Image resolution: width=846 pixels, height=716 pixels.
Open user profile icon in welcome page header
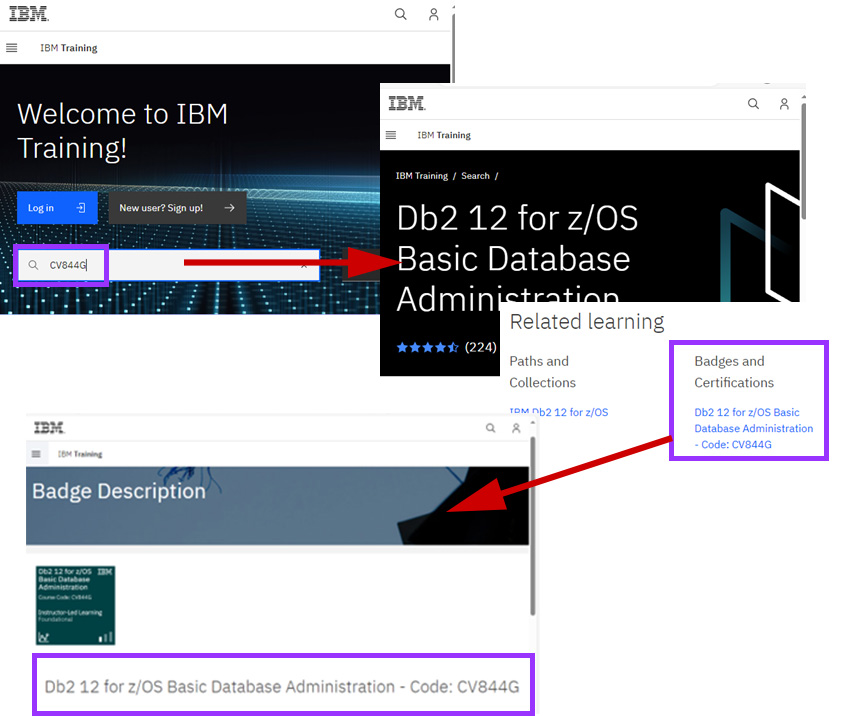434,14
